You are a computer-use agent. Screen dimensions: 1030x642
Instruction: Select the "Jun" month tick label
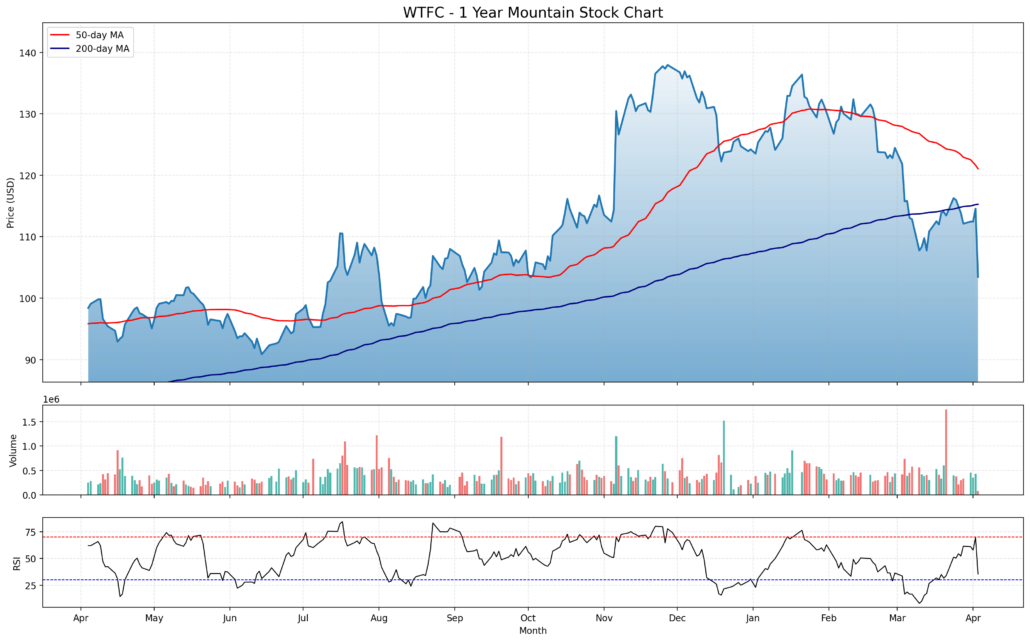[229, 618]
